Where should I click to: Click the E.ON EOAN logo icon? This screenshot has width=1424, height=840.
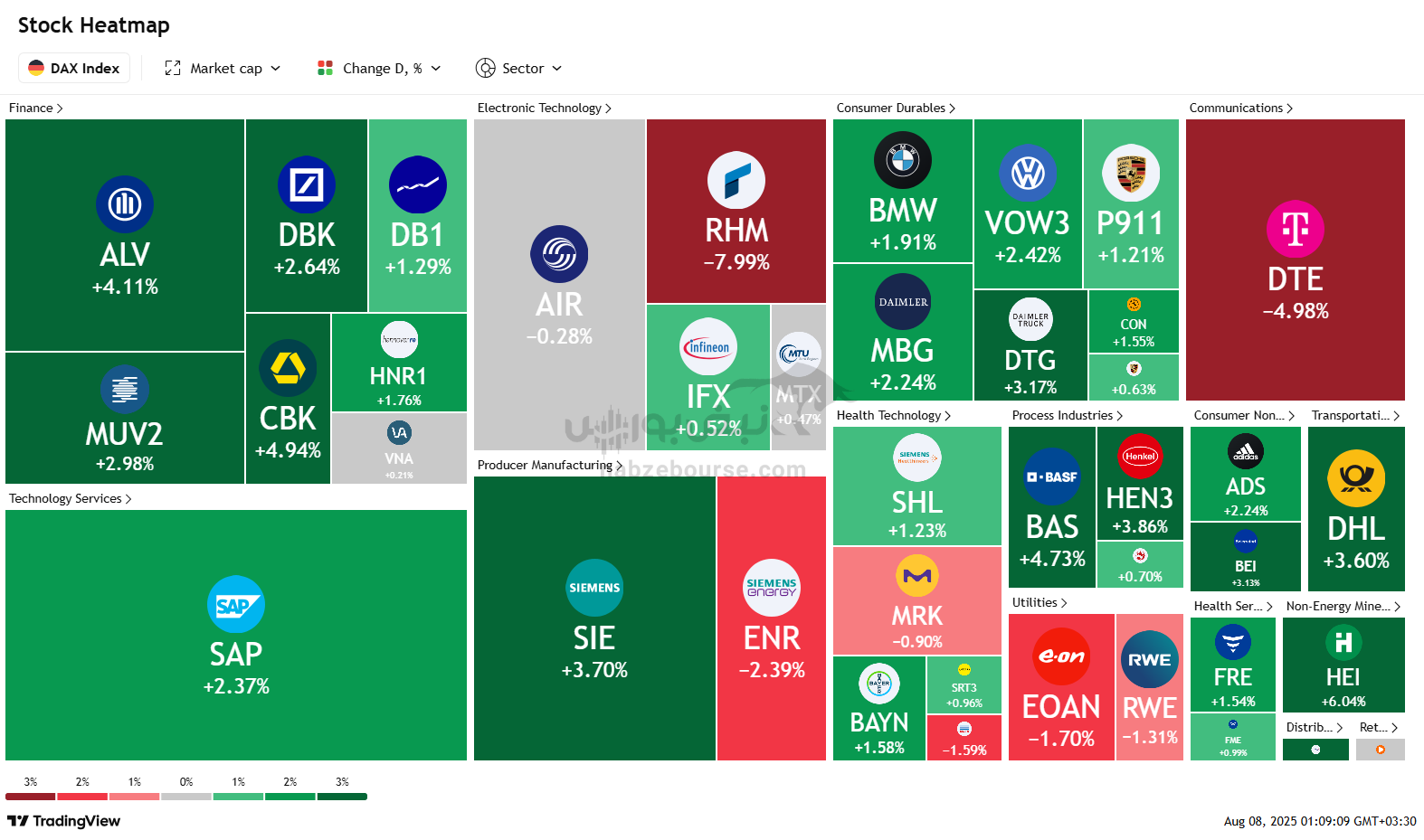1061,656
